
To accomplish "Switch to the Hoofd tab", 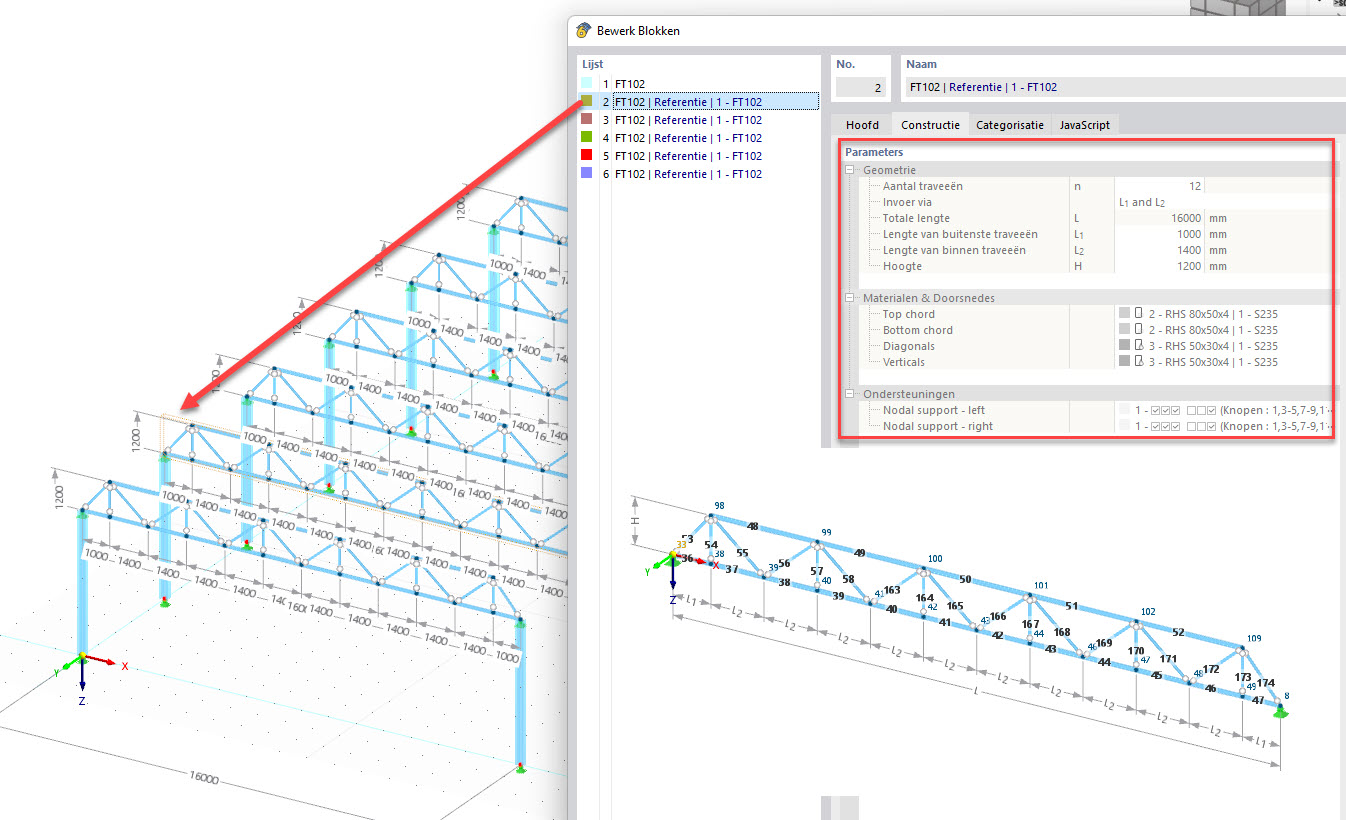I will [x=862, y=125].
